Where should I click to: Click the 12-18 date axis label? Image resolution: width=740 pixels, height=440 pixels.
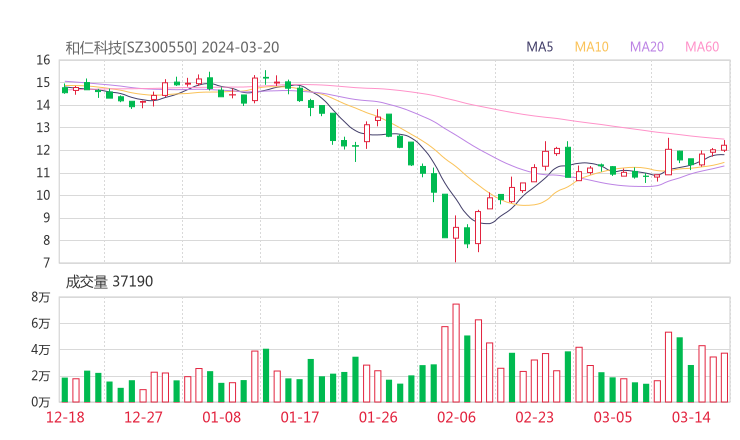coord(65,417)
